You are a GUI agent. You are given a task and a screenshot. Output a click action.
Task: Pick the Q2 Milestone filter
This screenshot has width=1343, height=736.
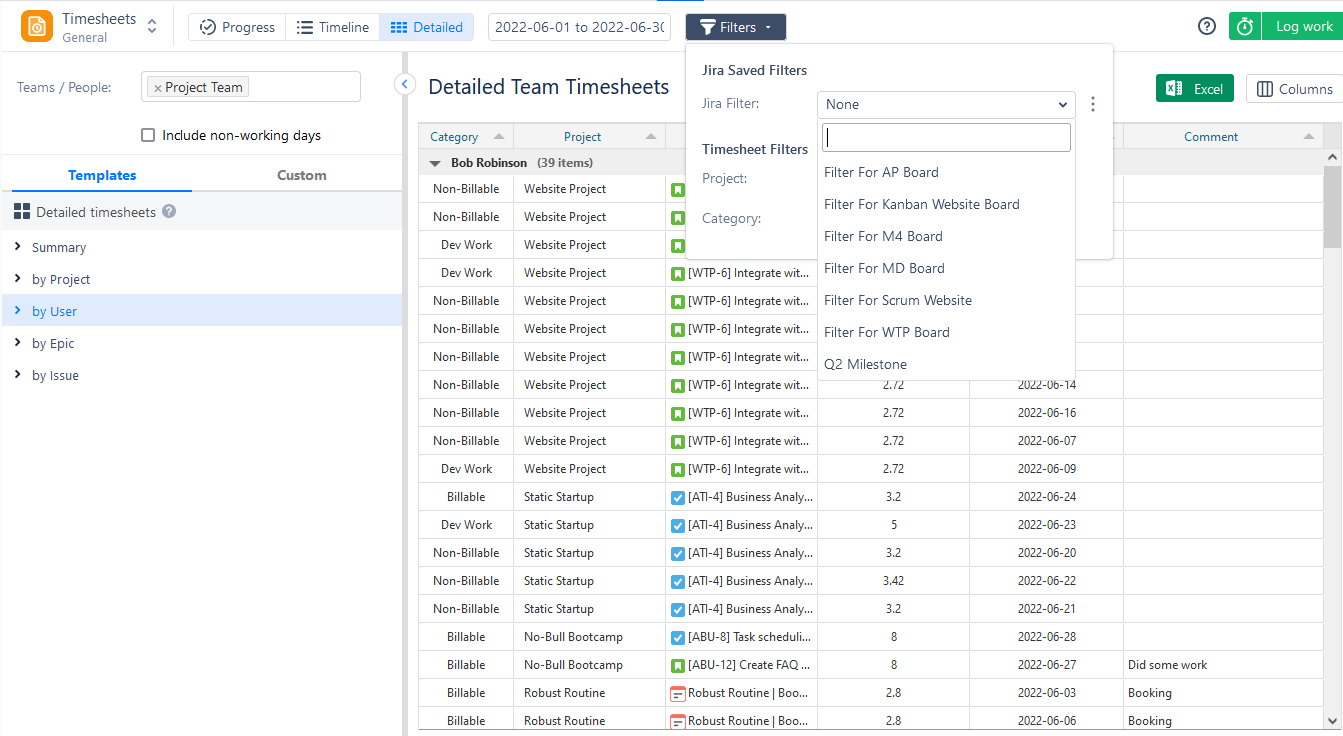(x=946, y=364)
